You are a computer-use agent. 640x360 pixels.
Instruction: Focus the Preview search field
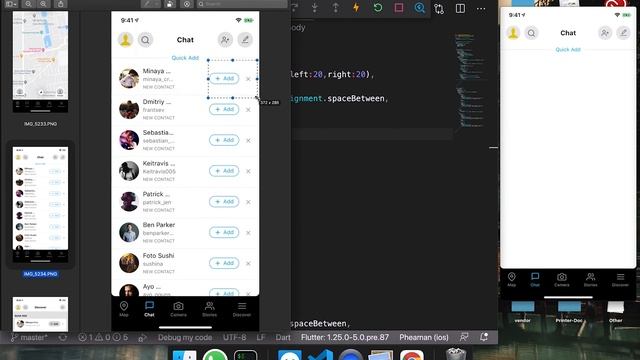tap(242, 4)
